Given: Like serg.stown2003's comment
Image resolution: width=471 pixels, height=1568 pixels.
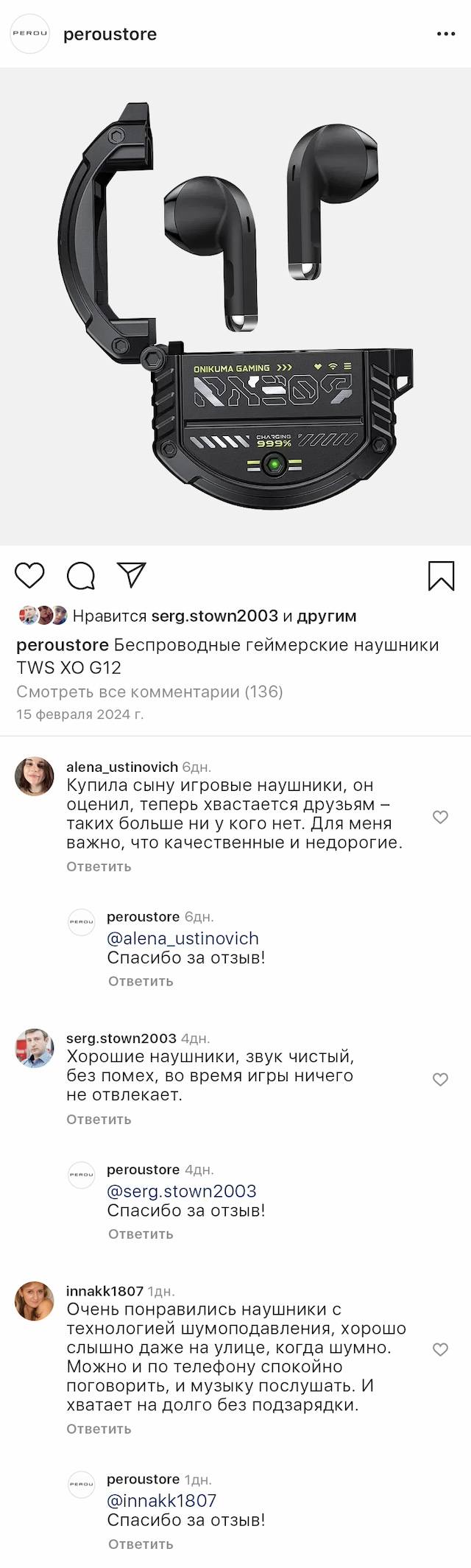Looking at the screenshot, I should [x=440, y=1080].
